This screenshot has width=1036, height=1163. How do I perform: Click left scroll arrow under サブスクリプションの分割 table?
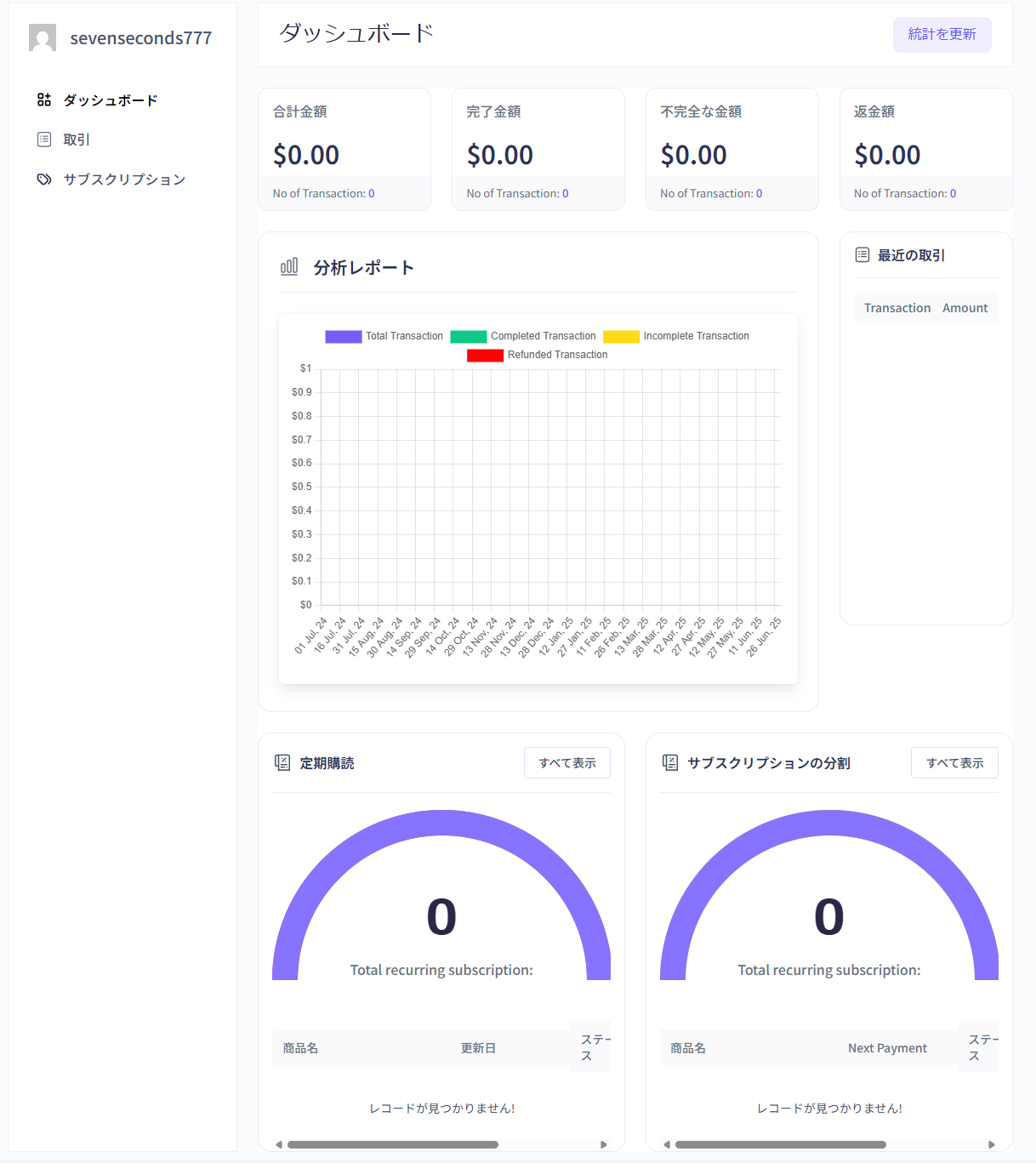click(x=667, y=1144)
